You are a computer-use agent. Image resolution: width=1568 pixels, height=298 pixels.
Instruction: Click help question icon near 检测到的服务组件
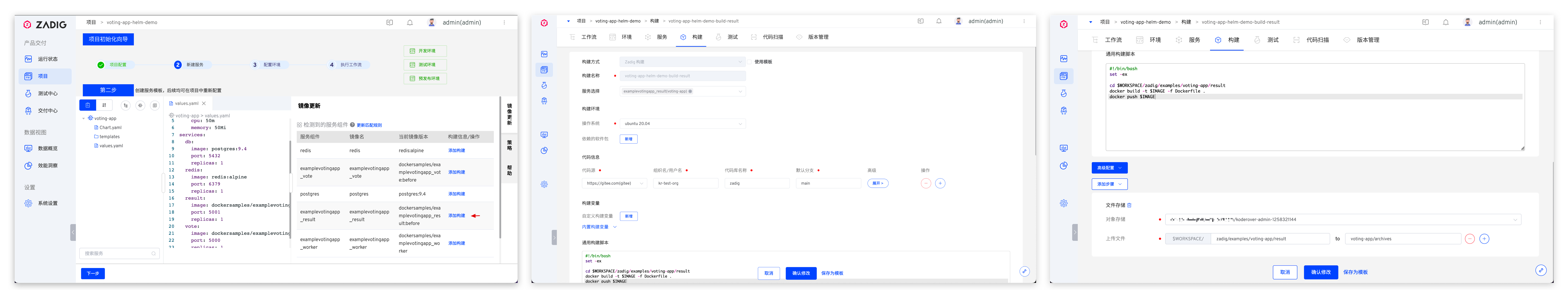click(x=352, y=125)
